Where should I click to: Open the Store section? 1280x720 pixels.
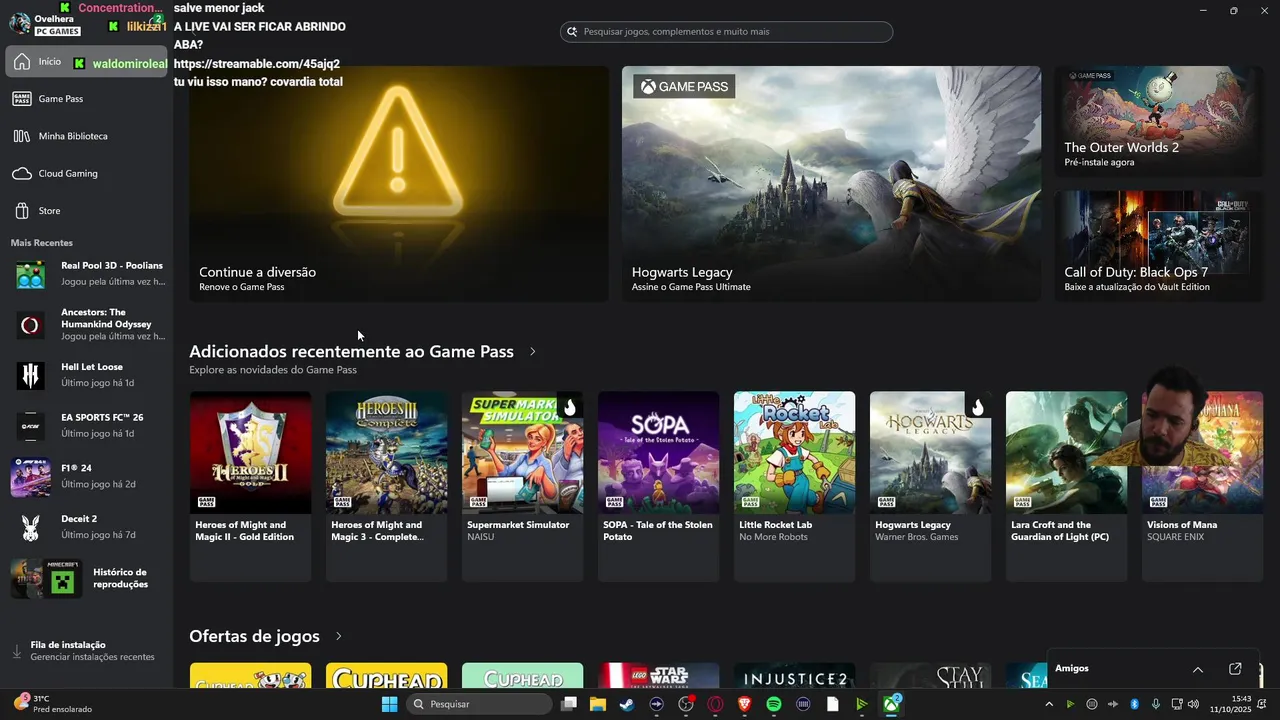point(86,211)
